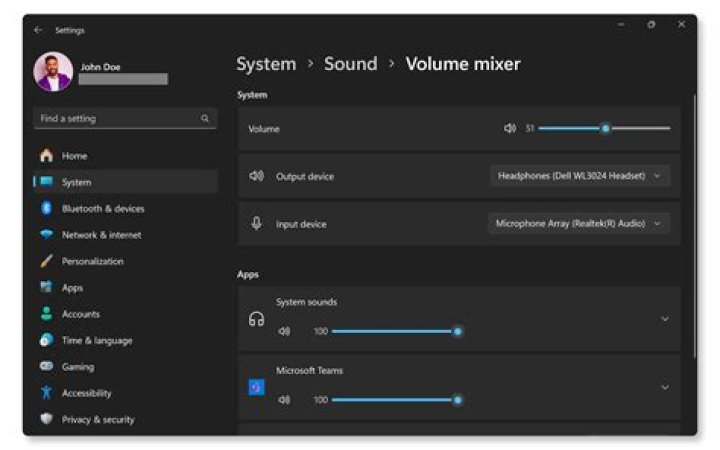Viewport: 720px width, 450px height.
Task: Mute System sounds speaker icon
Action: (284, 331)
